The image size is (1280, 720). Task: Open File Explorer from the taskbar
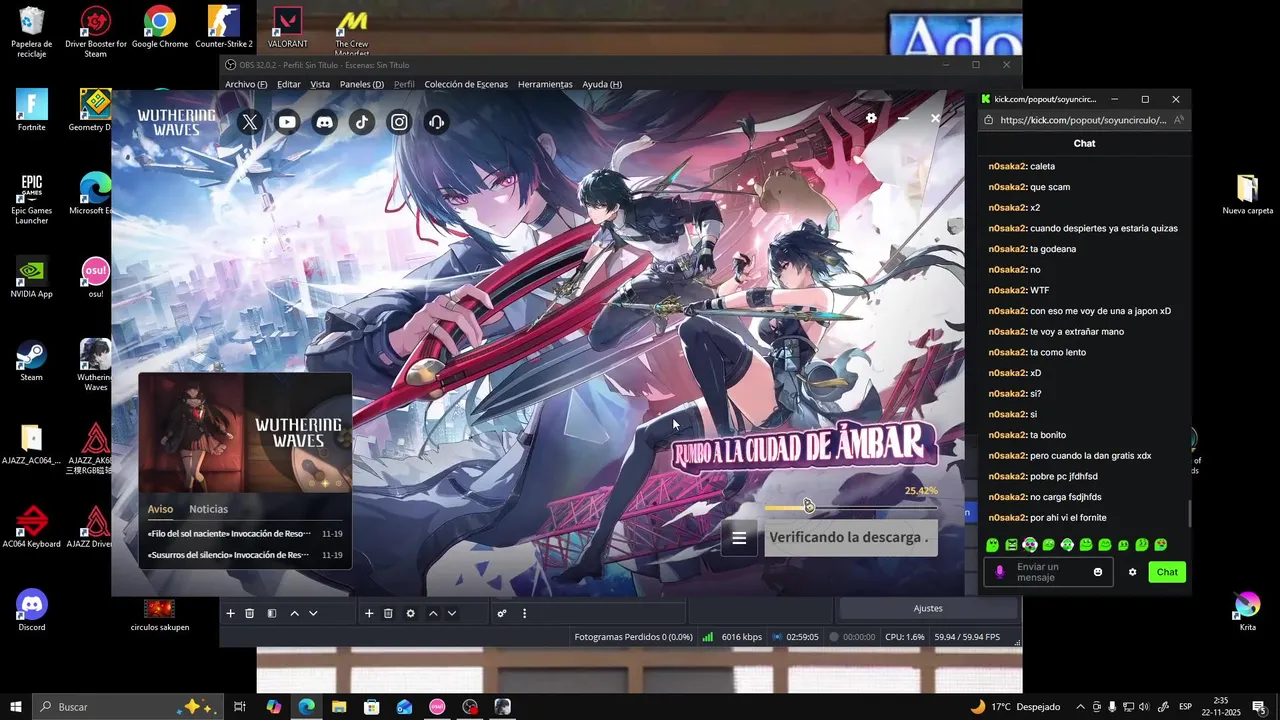coord(339,707)
